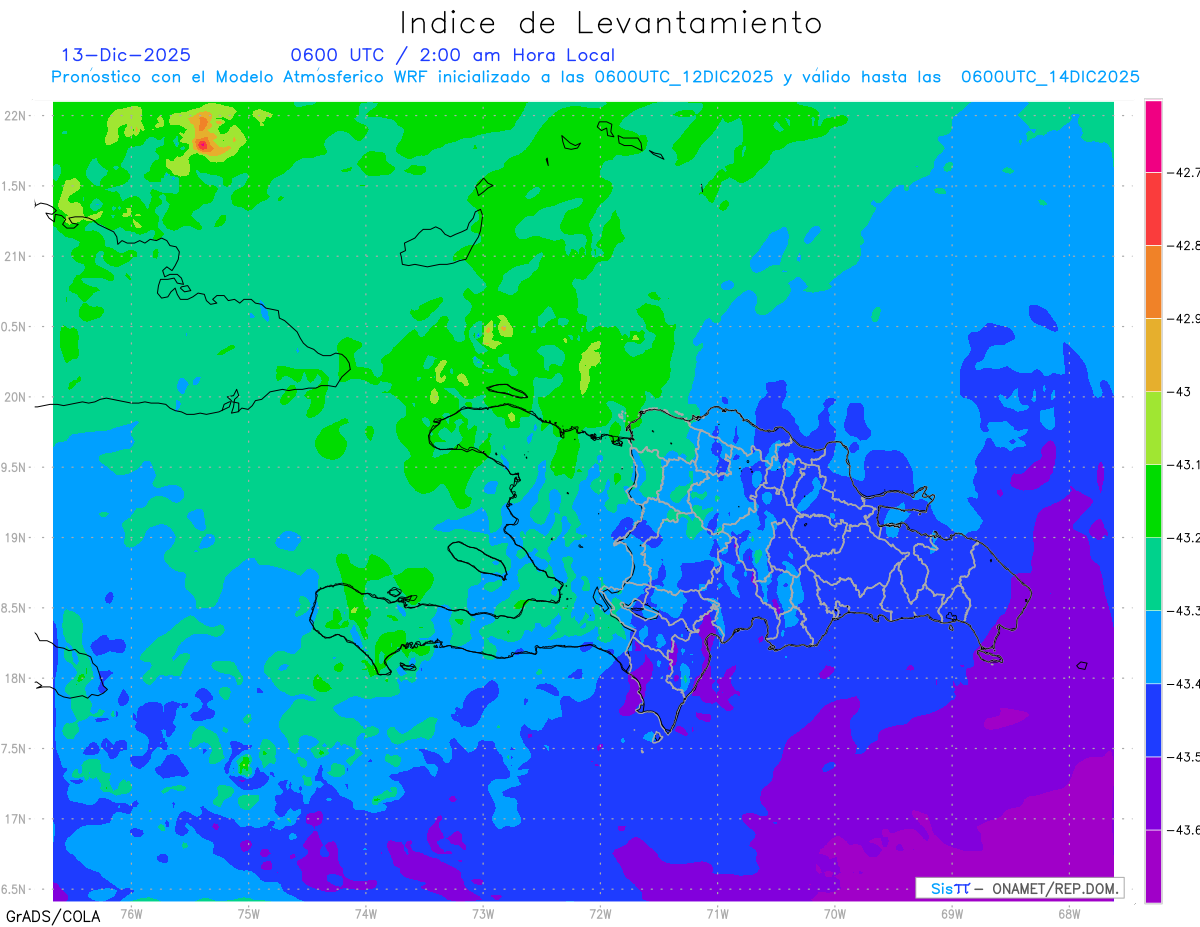Click the bright green band below -43.1
Viewport: 1200px width, 927px height.
[1153, 500]
